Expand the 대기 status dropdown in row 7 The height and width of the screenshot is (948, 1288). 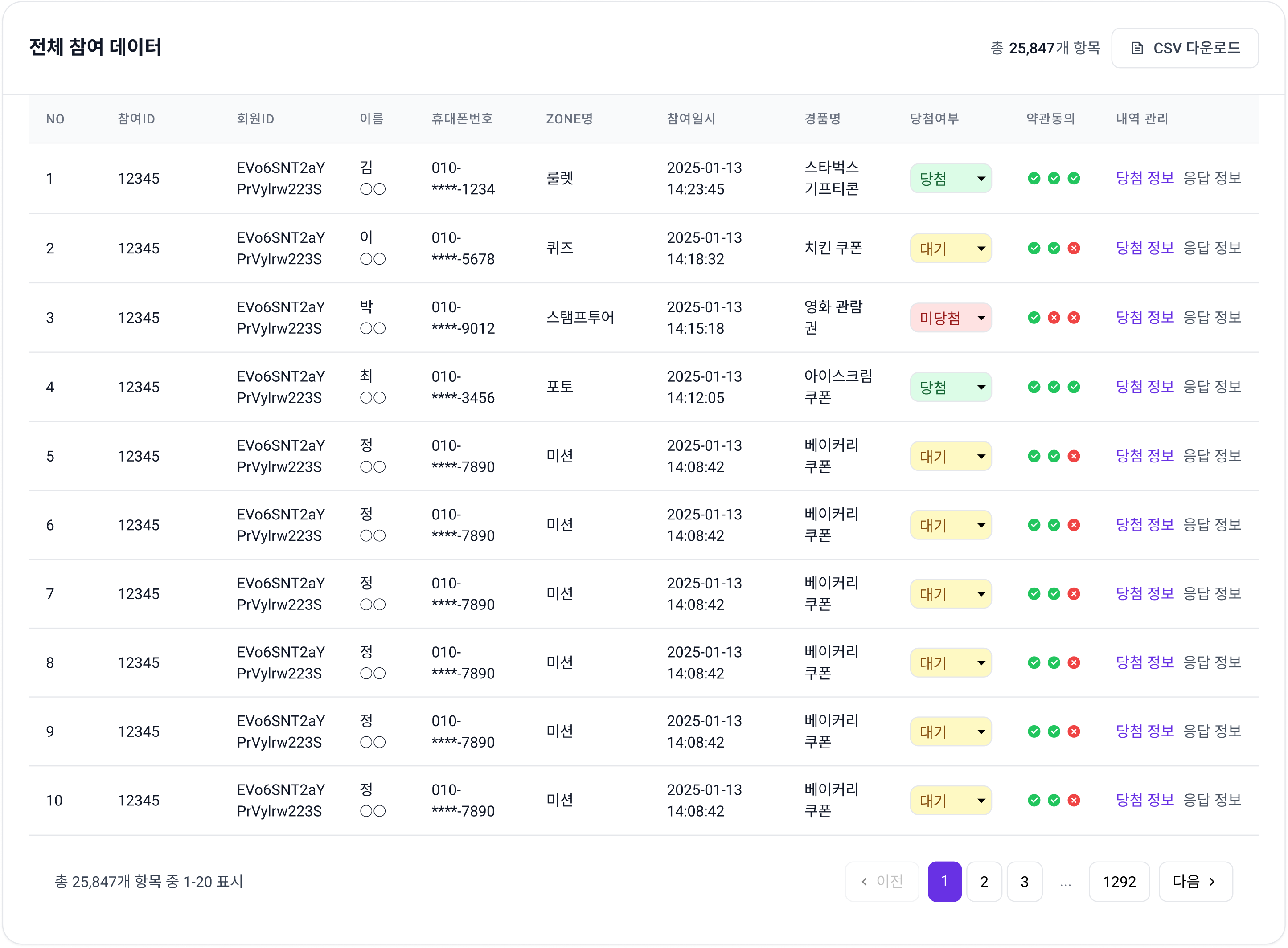[x=951, y=594]
